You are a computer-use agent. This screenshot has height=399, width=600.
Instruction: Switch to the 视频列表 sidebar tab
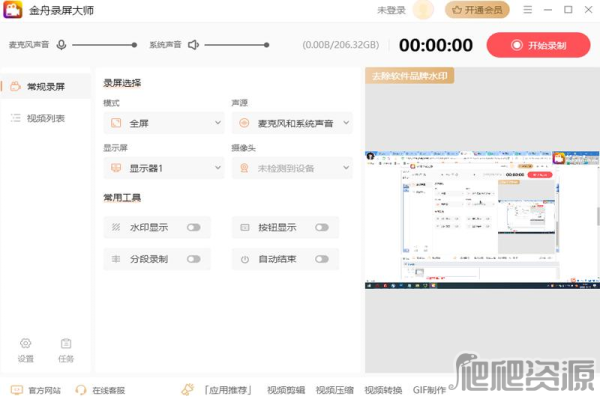[46, 118]
